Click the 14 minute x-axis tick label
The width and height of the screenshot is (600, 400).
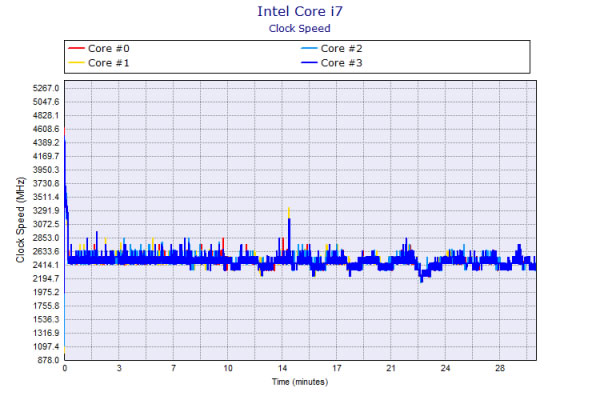pos(282,368)
